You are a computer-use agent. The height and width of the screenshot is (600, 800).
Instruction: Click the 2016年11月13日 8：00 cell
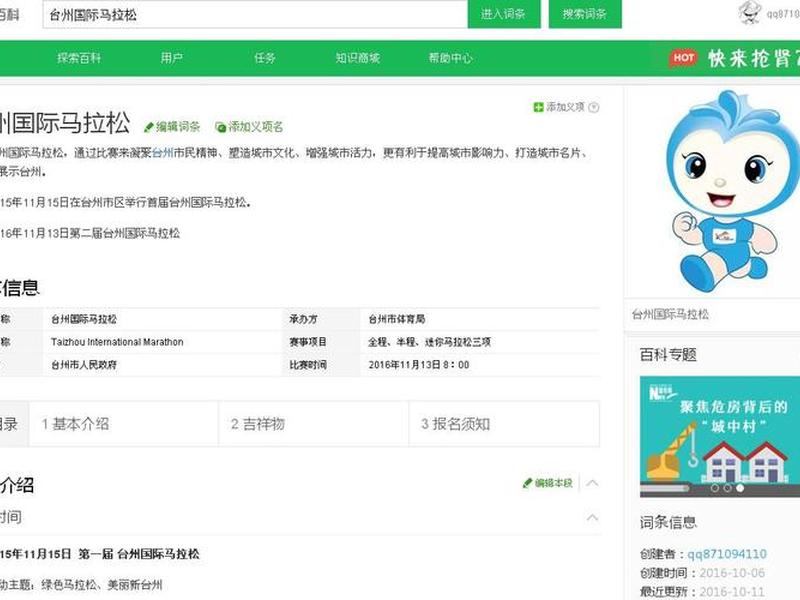point(480,365)
